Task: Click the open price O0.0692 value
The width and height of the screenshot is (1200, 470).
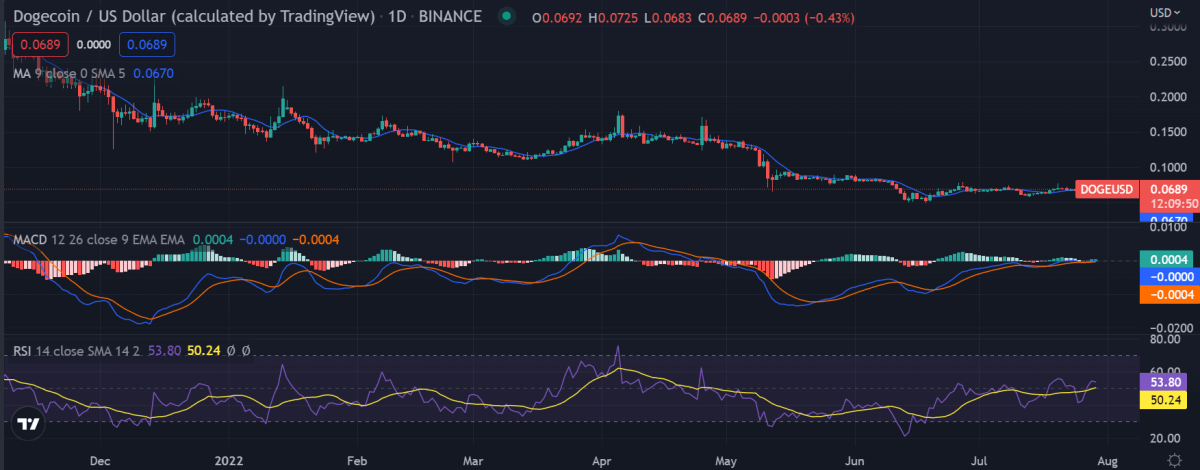Action: pyautogui.click(x=558, y=17)
